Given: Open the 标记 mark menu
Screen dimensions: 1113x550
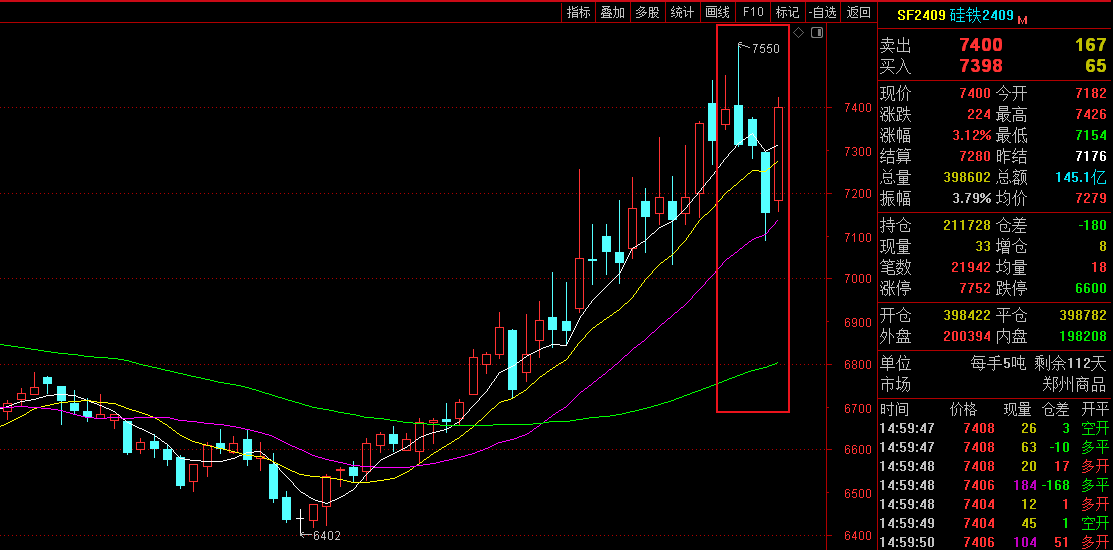Looking at the screenshot, I should 787,12.
